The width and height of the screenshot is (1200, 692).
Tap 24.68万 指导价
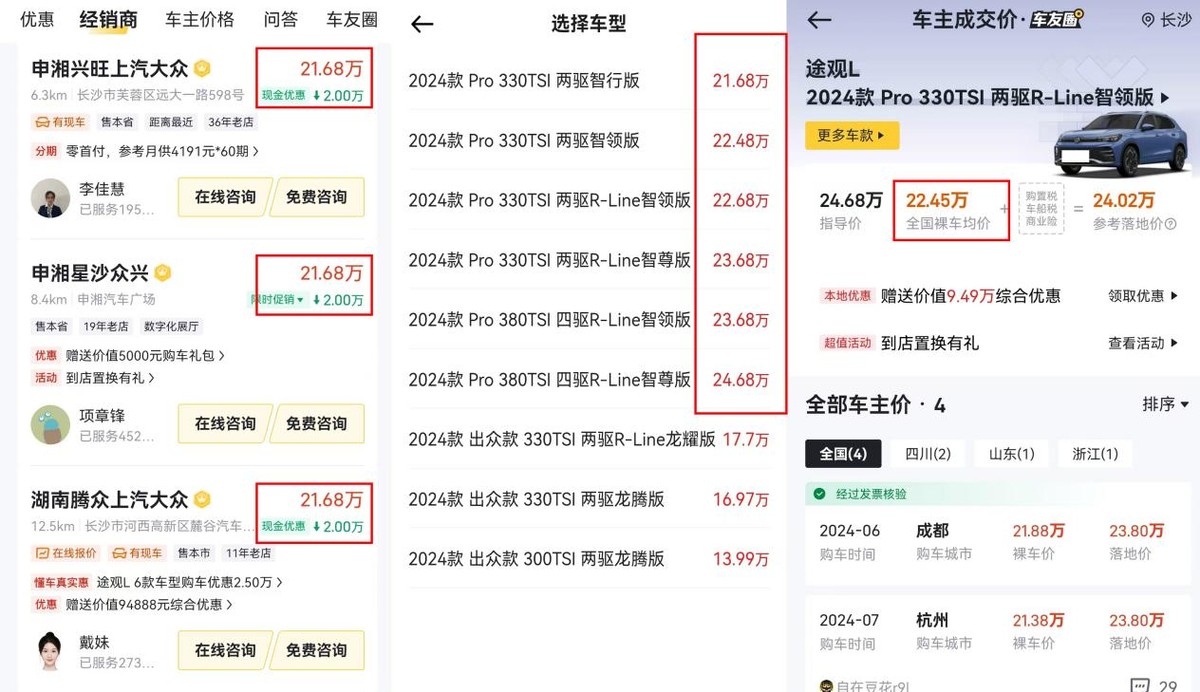pos(850,210)
